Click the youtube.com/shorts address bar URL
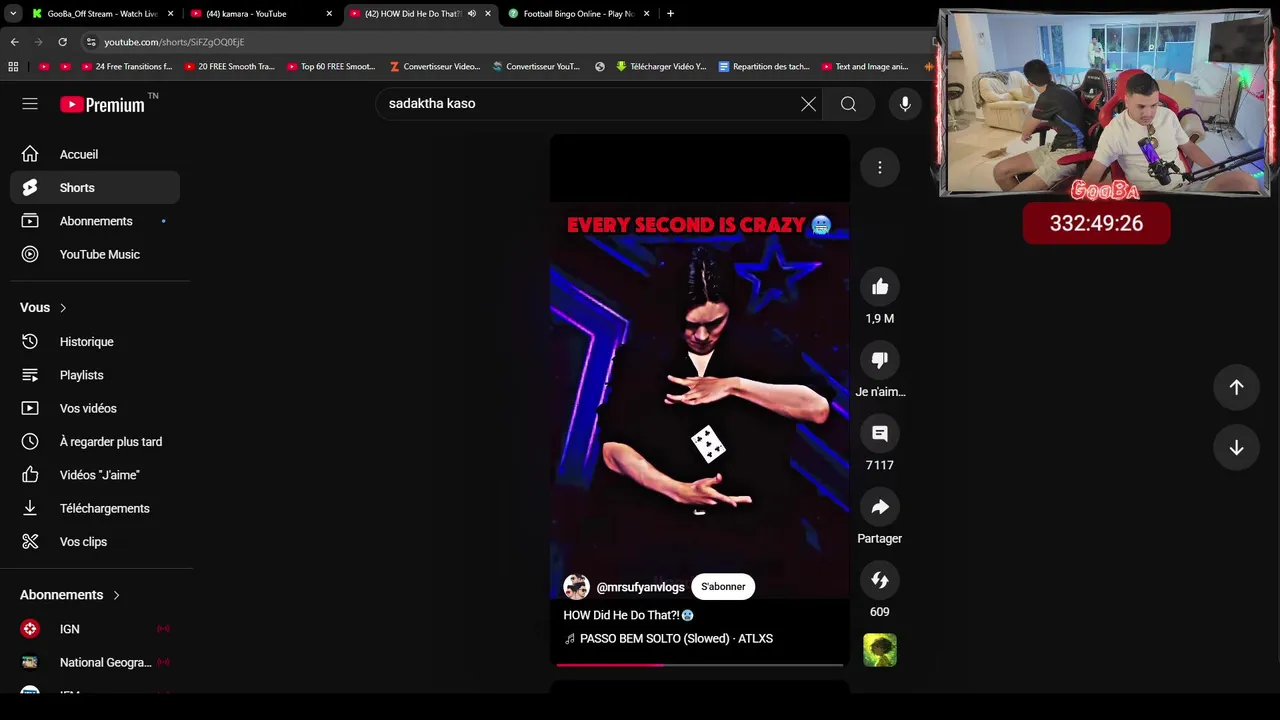Viewport: 1280px width, 720px height. (x=174, y=42)
